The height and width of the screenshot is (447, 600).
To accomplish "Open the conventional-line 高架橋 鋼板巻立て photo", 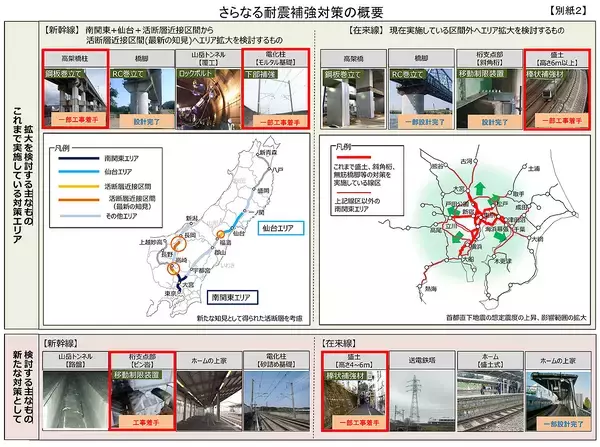I will pyautogui.click(x=353, y=99).
